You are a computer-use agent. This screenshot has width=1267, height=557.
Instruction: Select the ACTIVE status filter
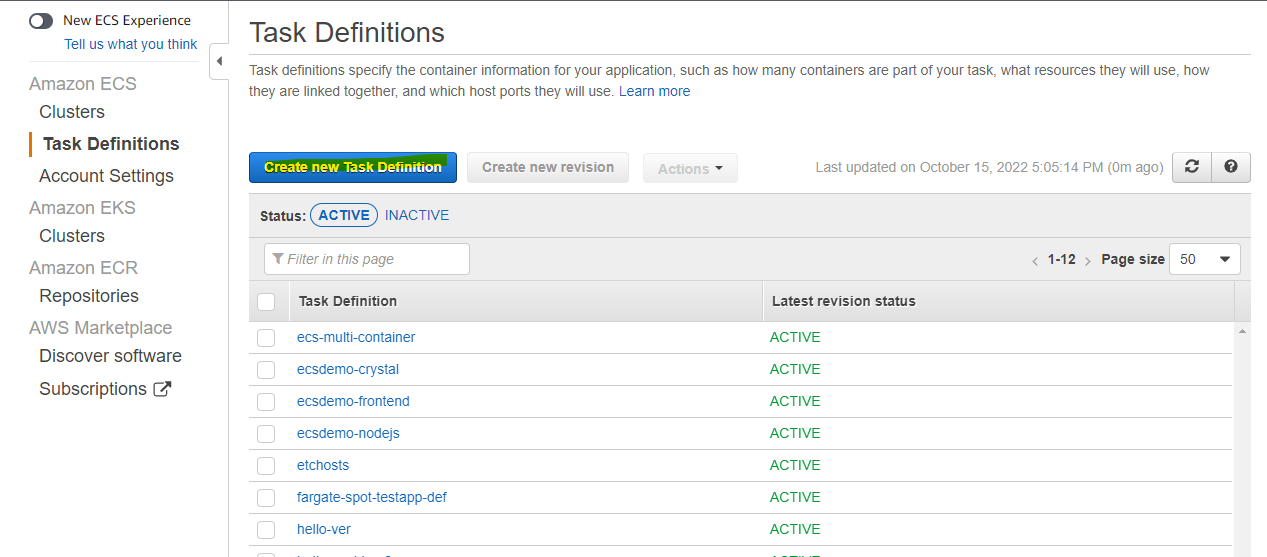click(x=344, y=215)
